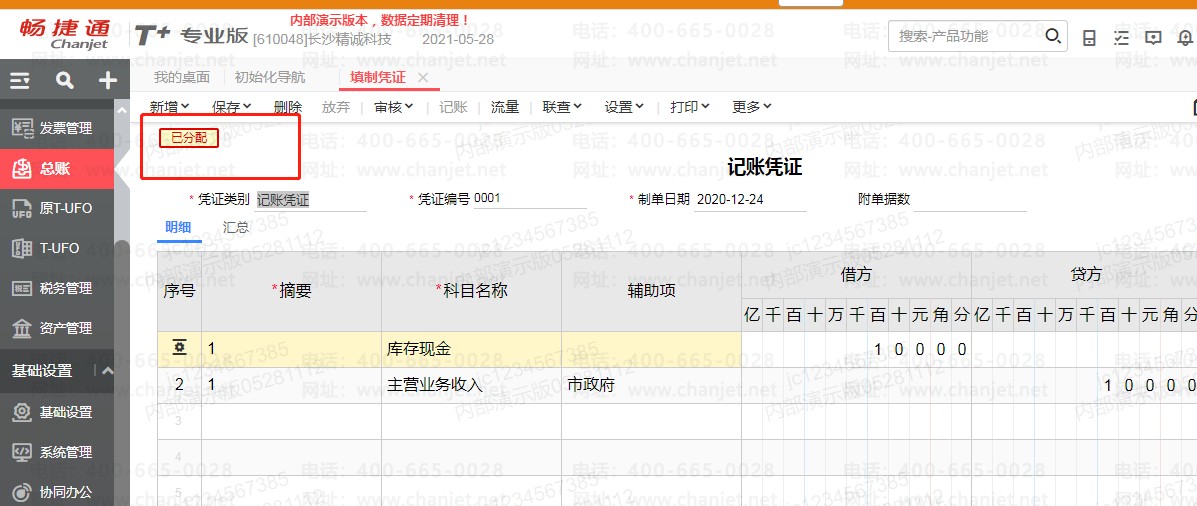Expand the 新增 dropdown menu
This screenshot has height=506, width=1197.
(169, 108)
